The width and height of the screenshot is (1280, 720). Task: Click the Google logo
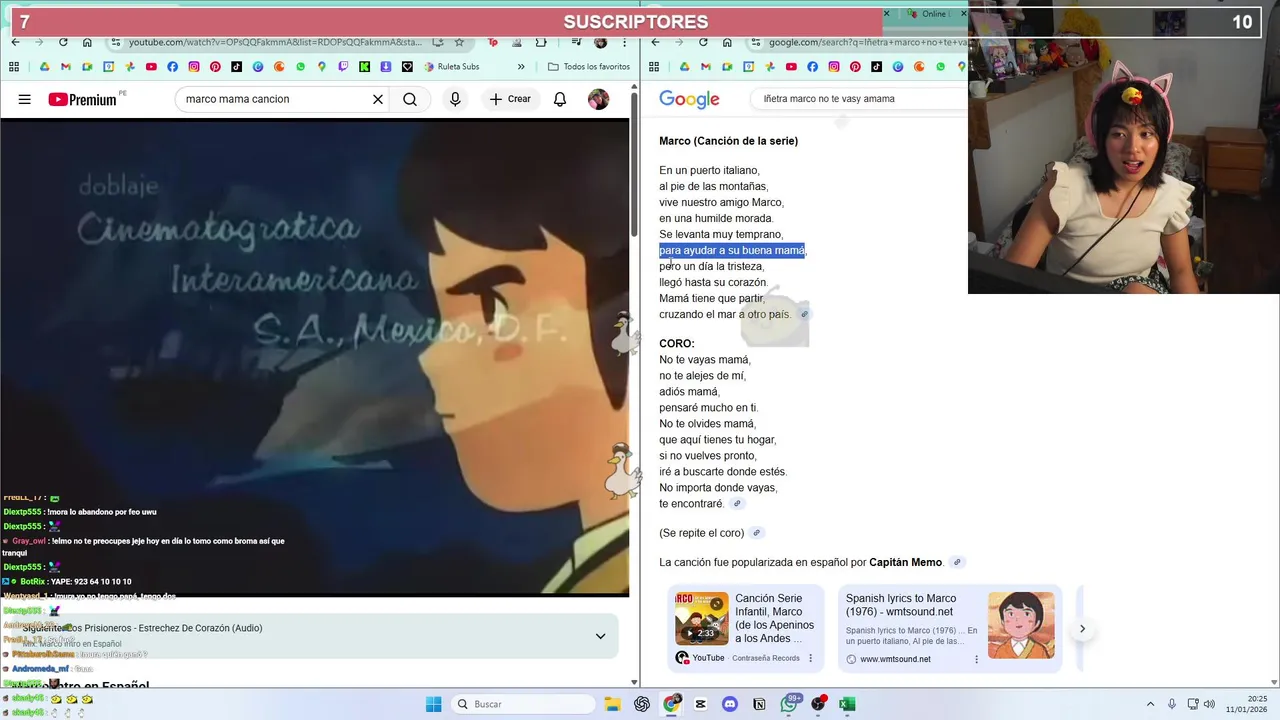click(x=689, y=99)
